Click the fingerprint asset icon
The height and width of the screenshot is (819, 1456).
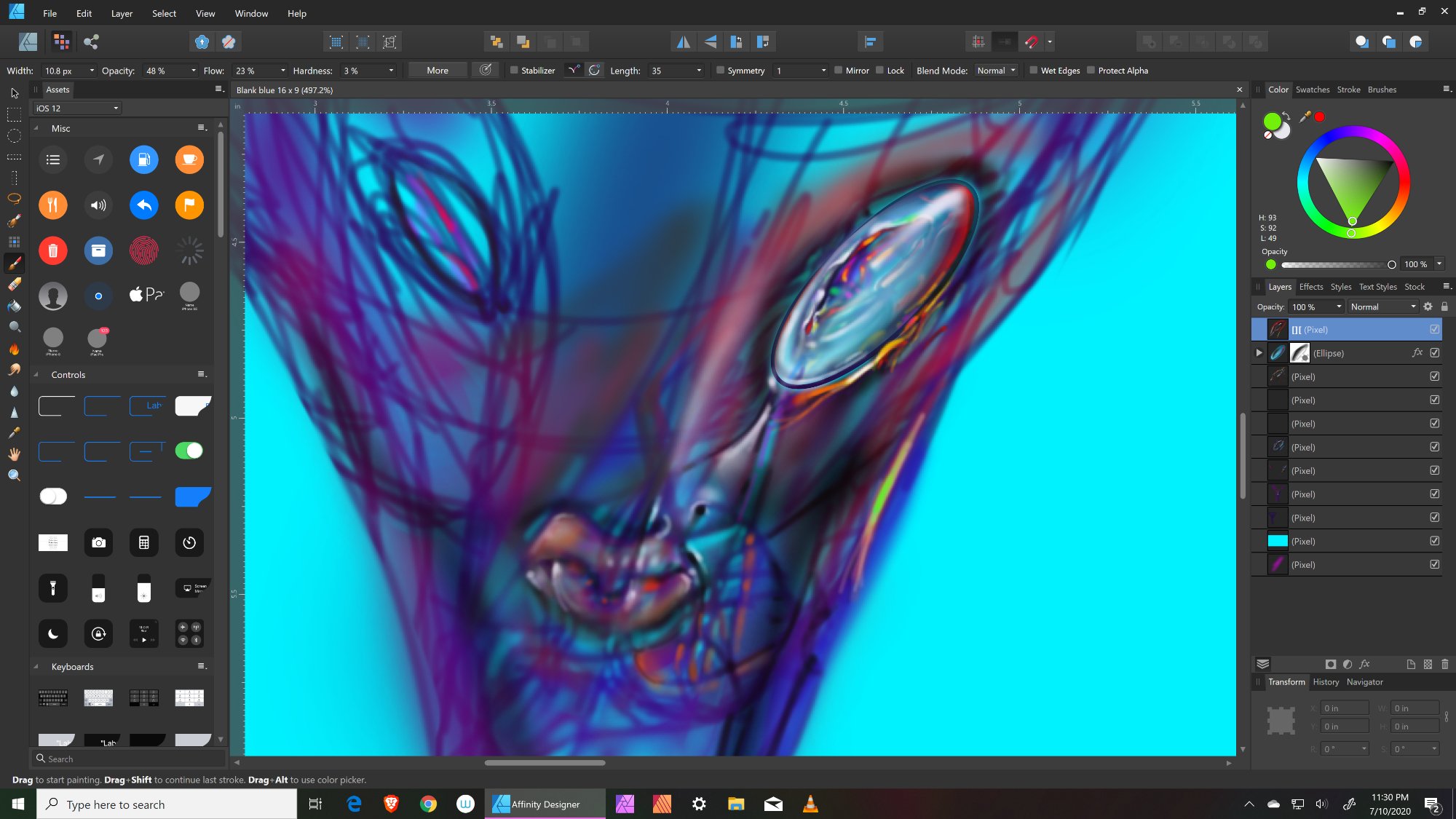[x=144, y=251]
